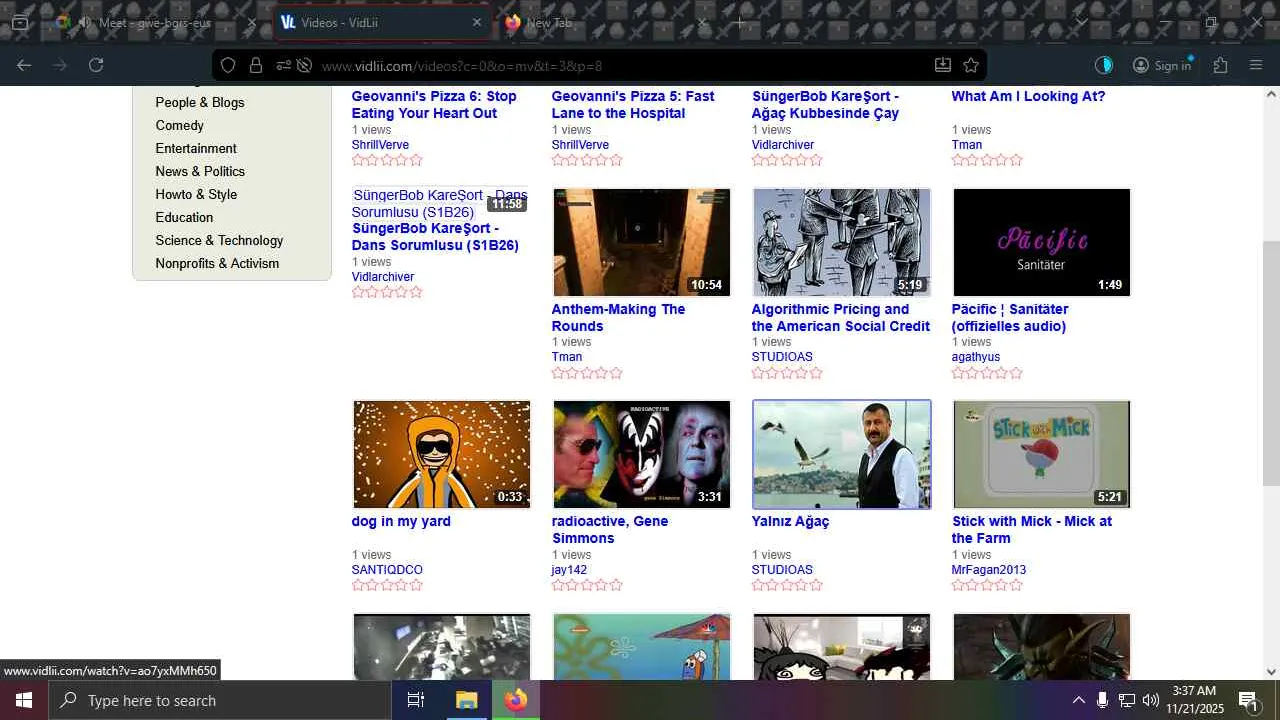Visit uploader MrFagan2013's channel
1280x720 pixels.
(x=989, y=570)
